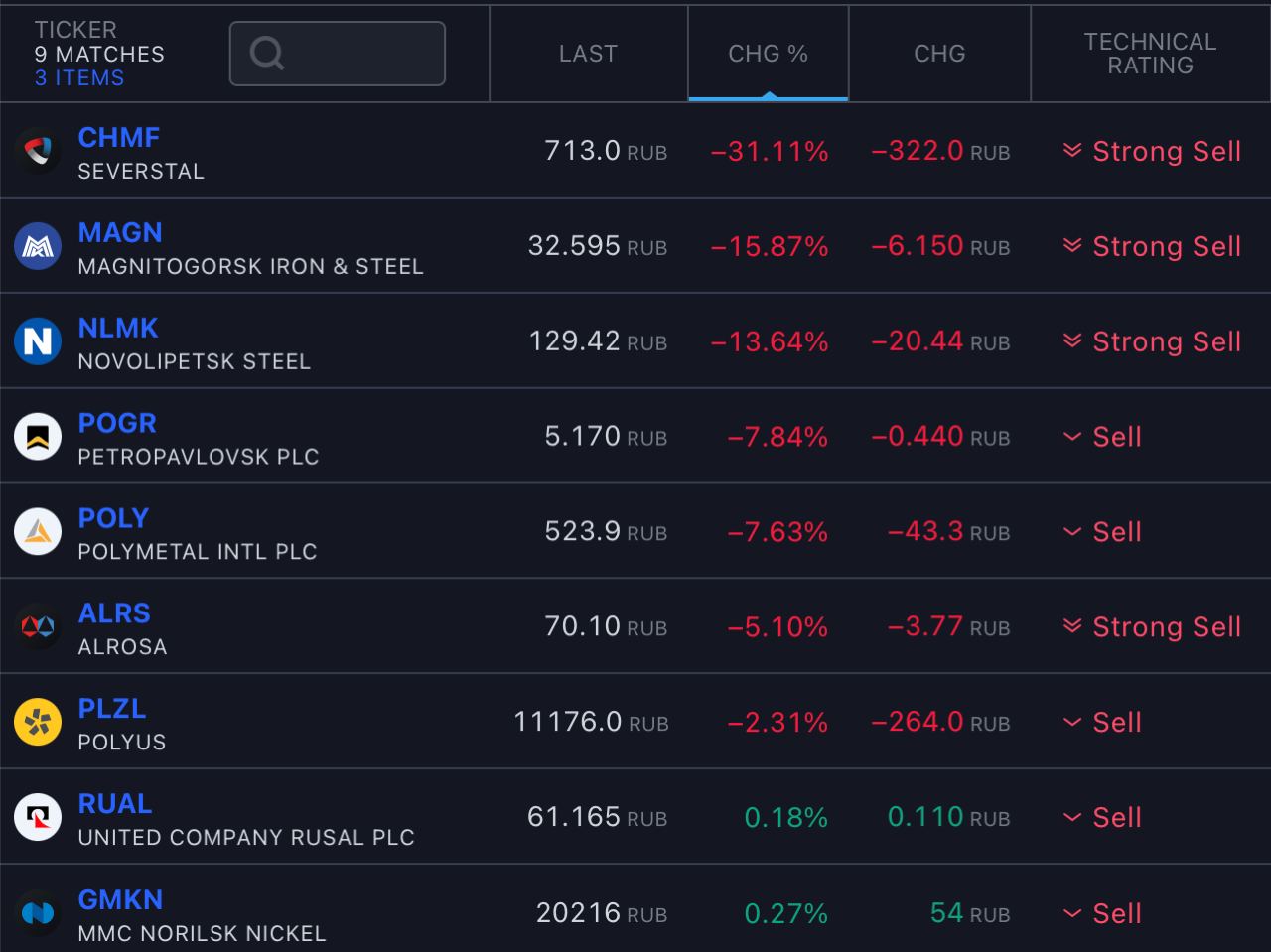Click the UNITED COMPANY RUSAL PLC name
1271x952 pixels.
click(x=246, y=839)
